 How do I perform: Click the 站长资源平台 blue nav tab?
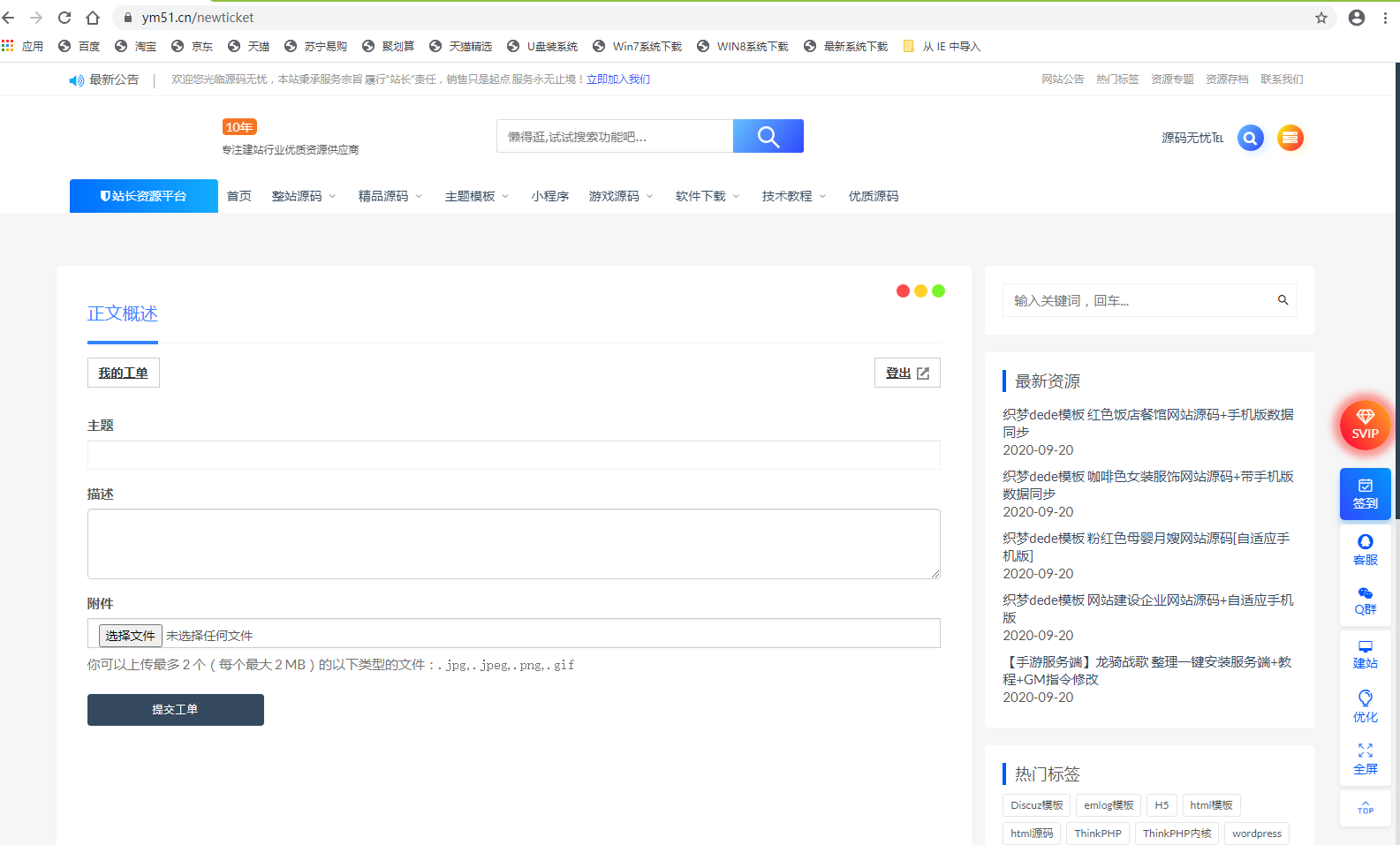point(144,196)
